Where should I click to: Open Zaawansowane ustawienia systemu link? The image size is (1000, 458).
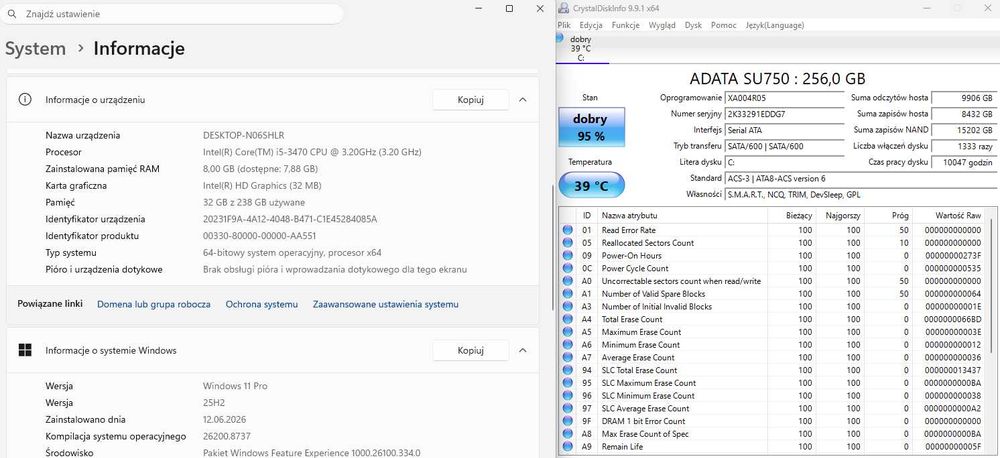pos(385,304)
